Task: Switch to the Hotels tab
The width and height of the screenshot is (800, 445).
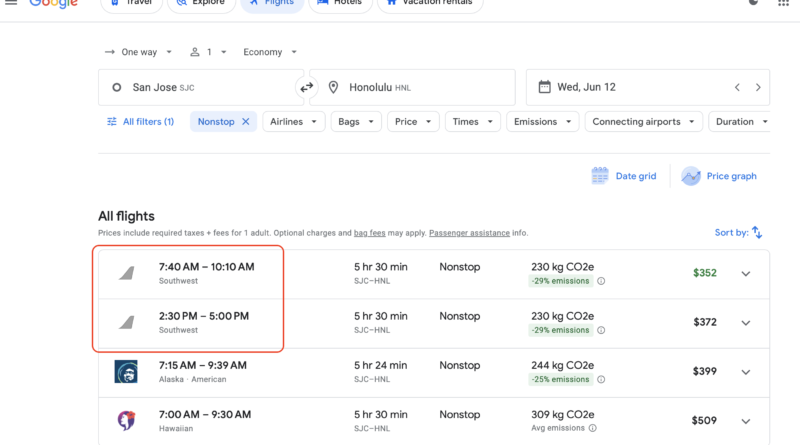Action: coord(338,3)
